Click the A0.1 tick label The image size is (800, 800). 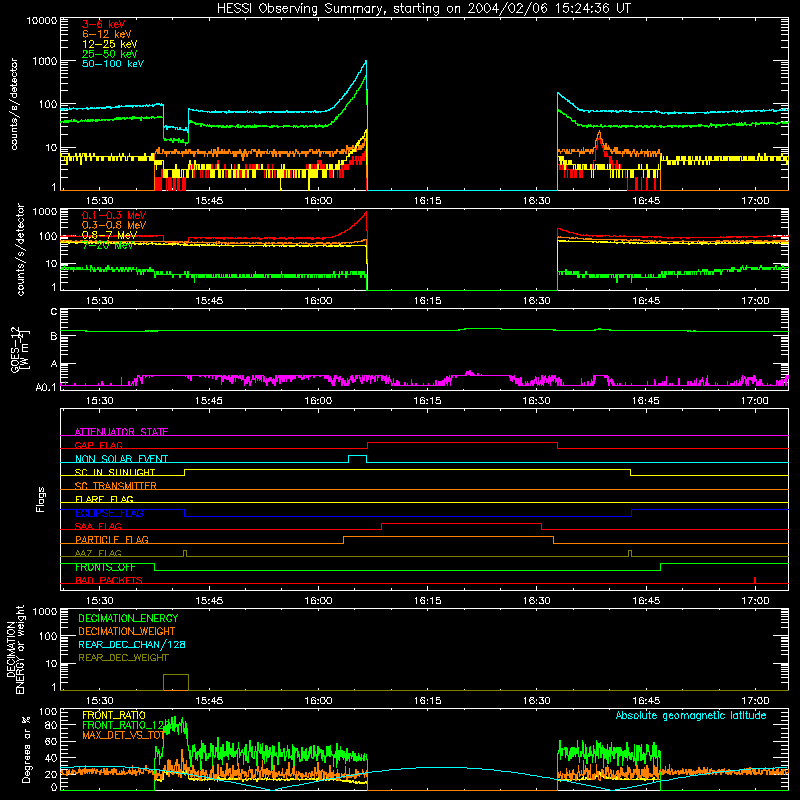click(x=46, y=387)
